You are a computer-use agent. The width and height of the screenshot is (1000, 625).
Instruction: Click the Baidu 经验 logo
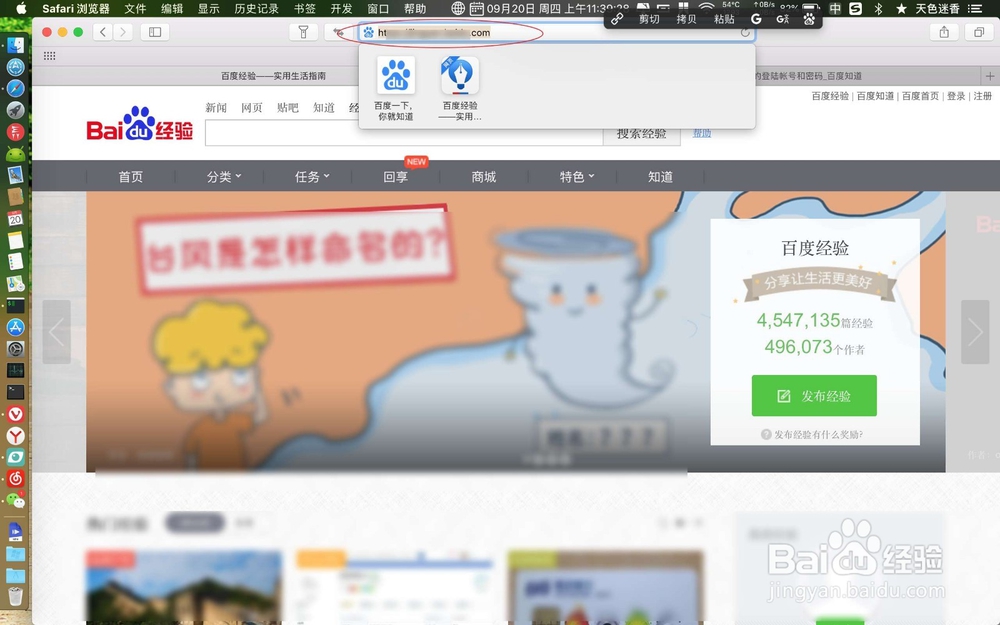(x=140, y=124)
